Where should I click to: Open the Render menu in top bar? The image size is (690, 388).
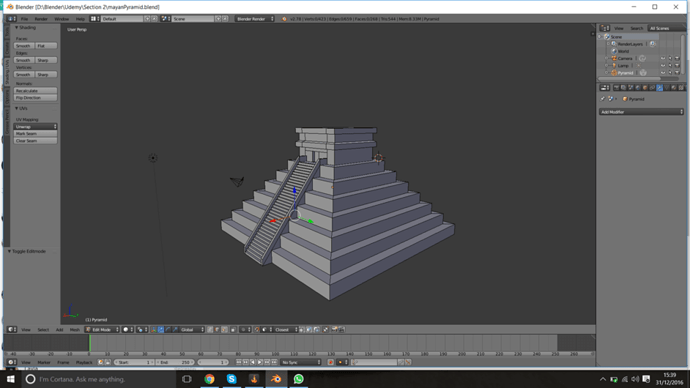click(x=41, y=19)
